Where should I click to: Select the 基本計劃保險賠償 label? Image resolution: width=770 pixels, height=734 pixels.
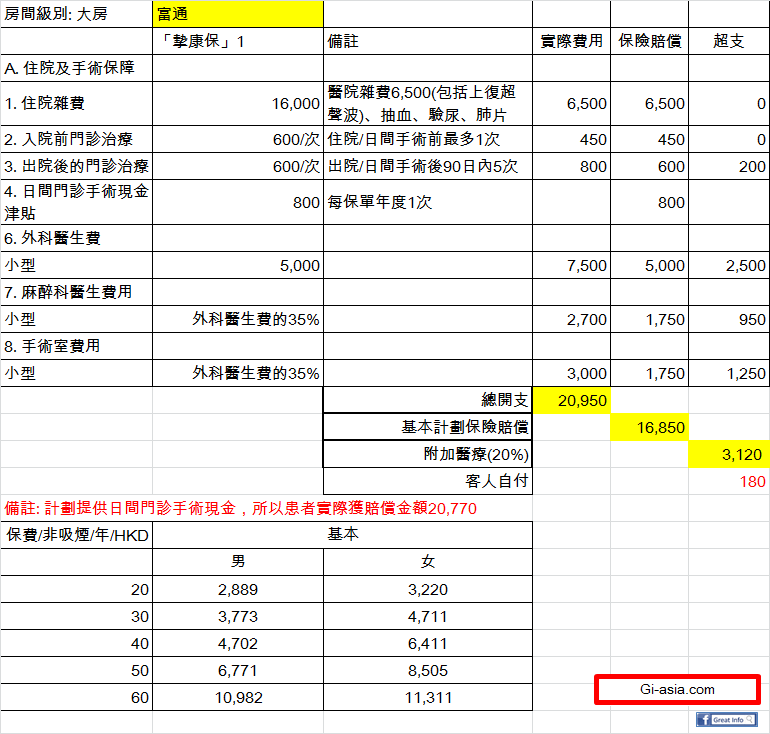point(428,427)
